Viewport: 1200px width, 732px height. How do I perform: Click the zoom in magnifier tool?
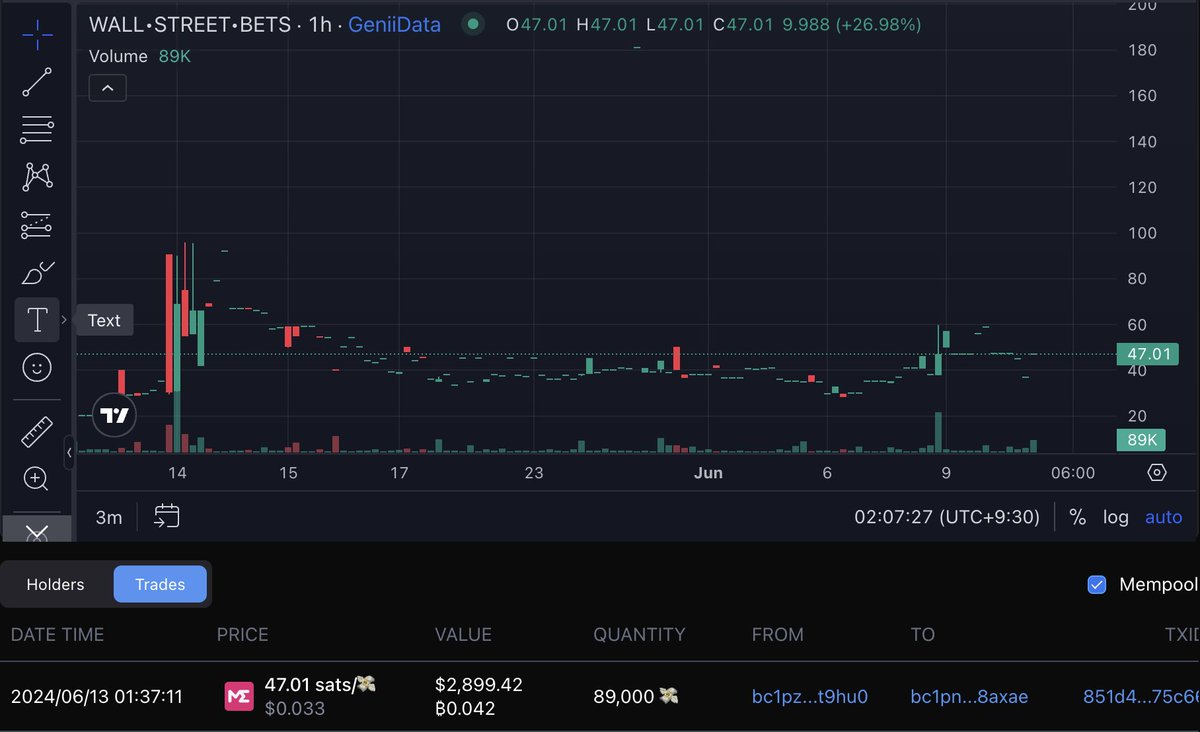point(37,479)
